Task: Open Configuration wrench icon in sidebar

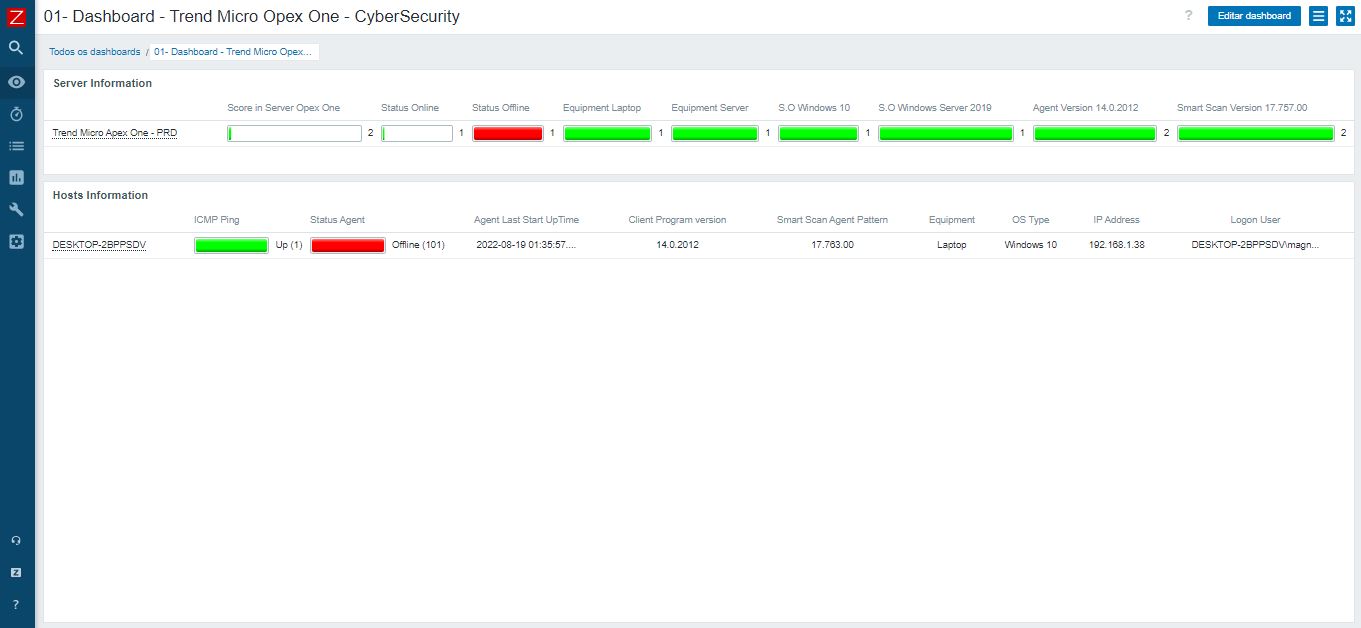Action: click(x=16, y=210)
